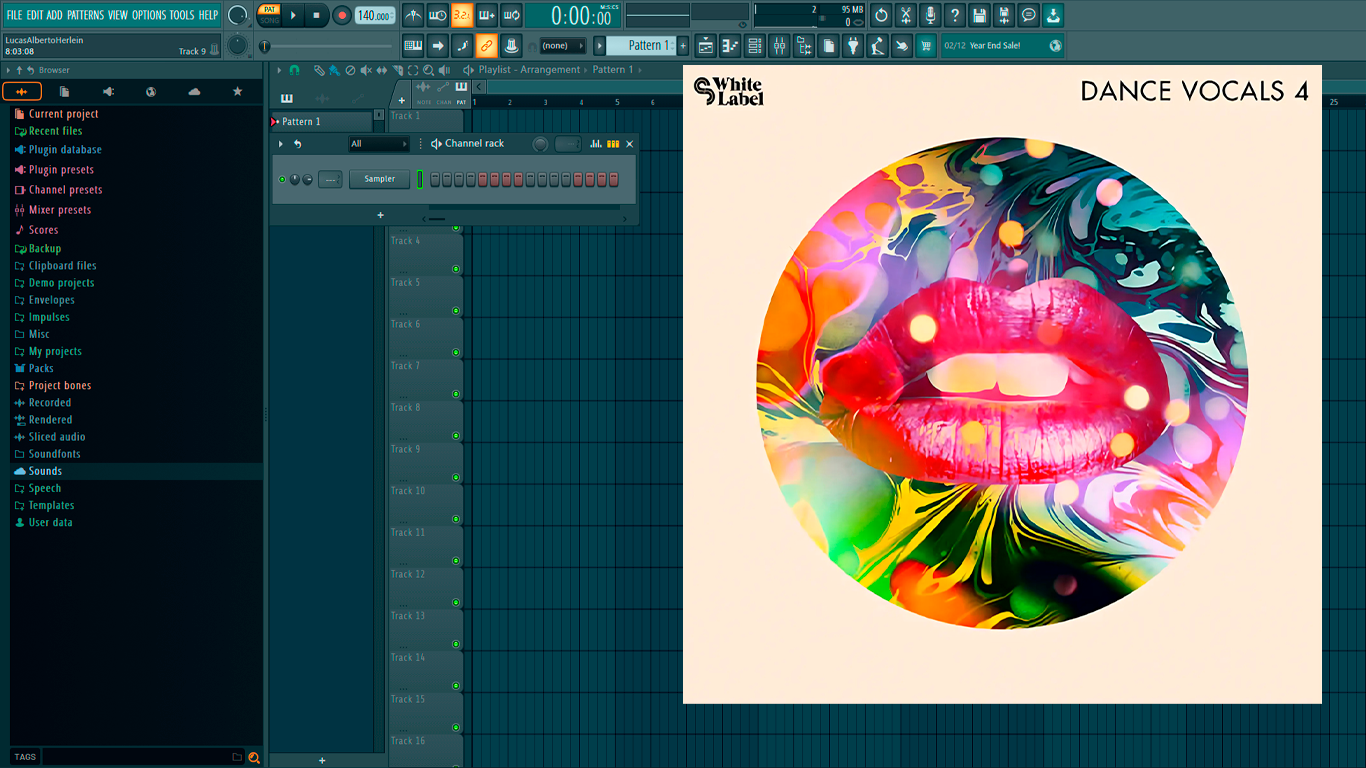
Task: Open the (none) snap dropdown
Action: [563, 45]
